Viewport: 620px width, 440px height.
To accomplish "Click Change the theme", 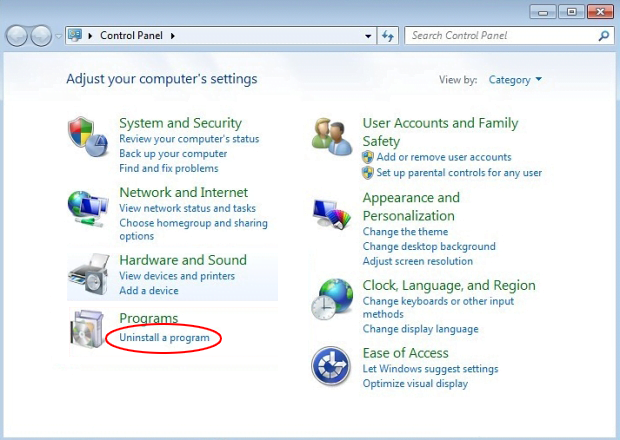I will coord(405,231).
